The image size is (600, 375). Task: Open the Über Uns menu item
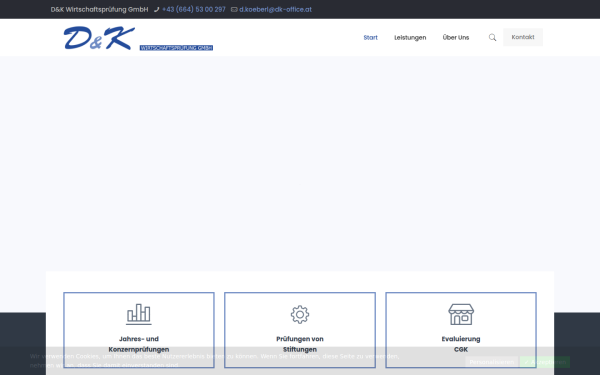(x=456, y=38)
